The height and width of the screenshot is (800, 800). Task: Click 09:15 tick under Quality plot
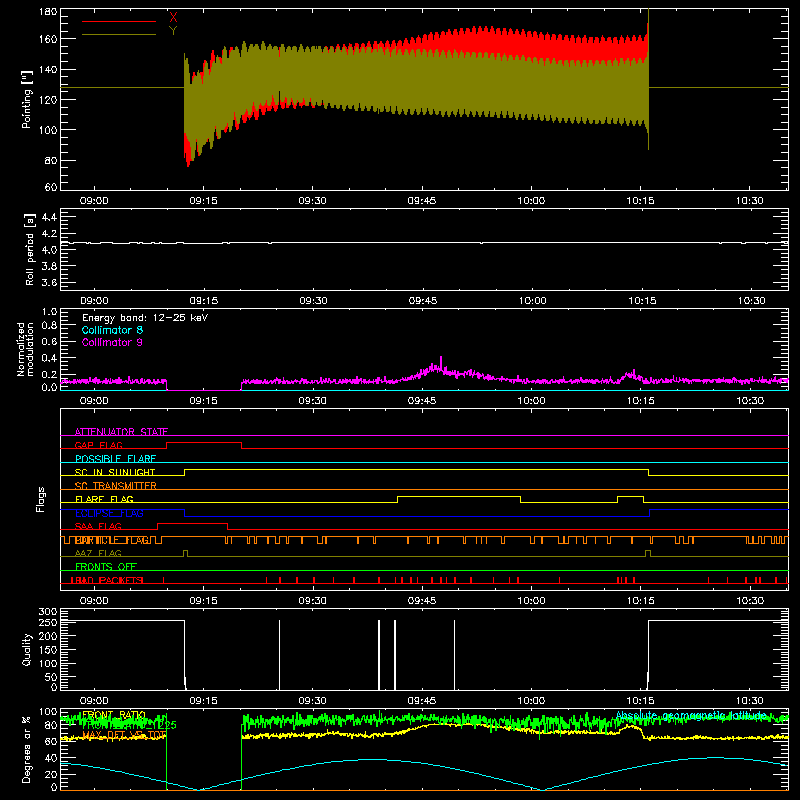coord(204,701)
